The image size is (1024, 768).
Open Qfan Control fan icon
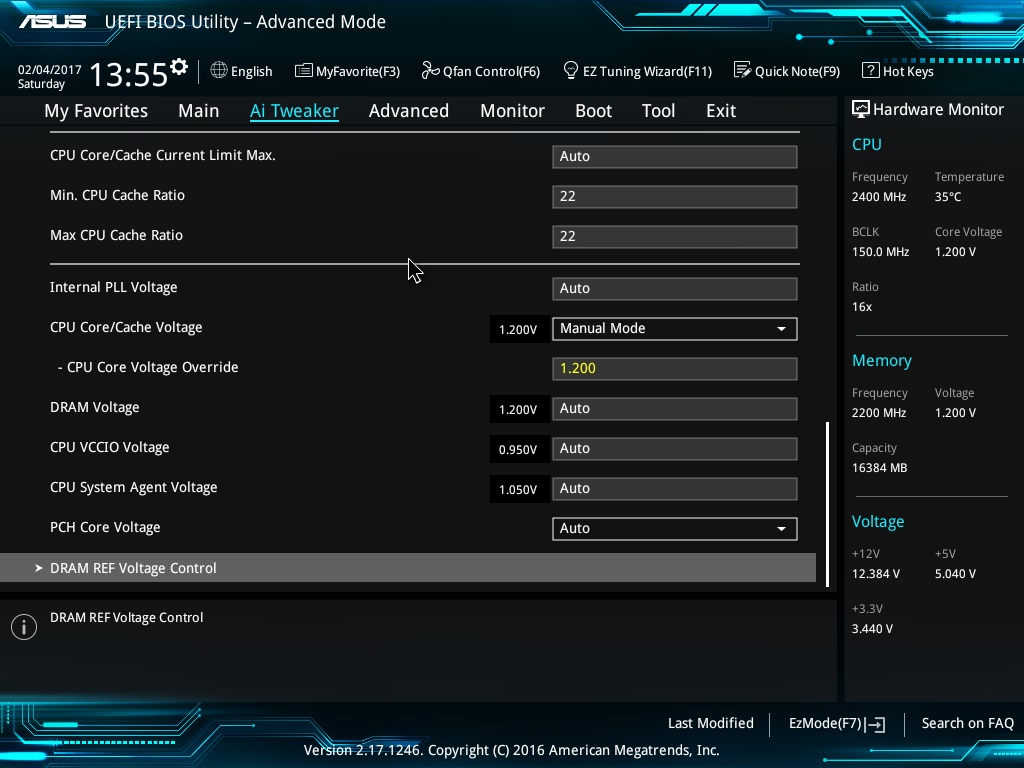430,70
